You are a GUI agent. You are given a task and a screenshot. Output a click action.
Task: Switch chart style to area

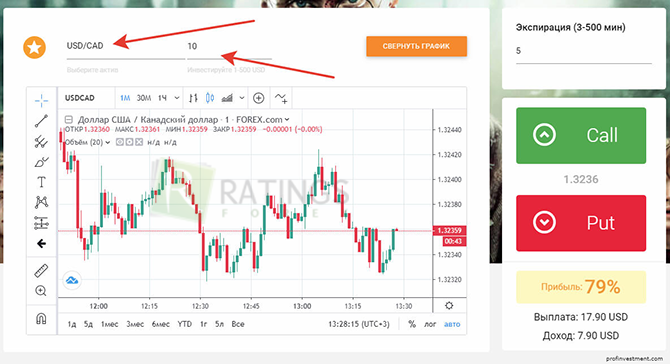(227, 98)
